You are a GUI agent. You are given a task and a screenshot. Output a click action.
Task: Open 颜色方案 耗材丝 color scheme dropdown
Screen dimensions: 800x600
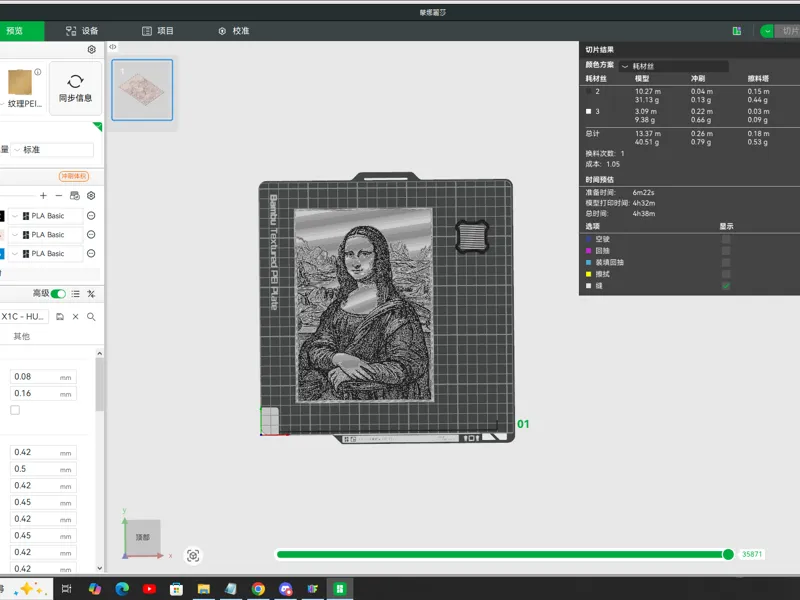click(x=673, y=66)
